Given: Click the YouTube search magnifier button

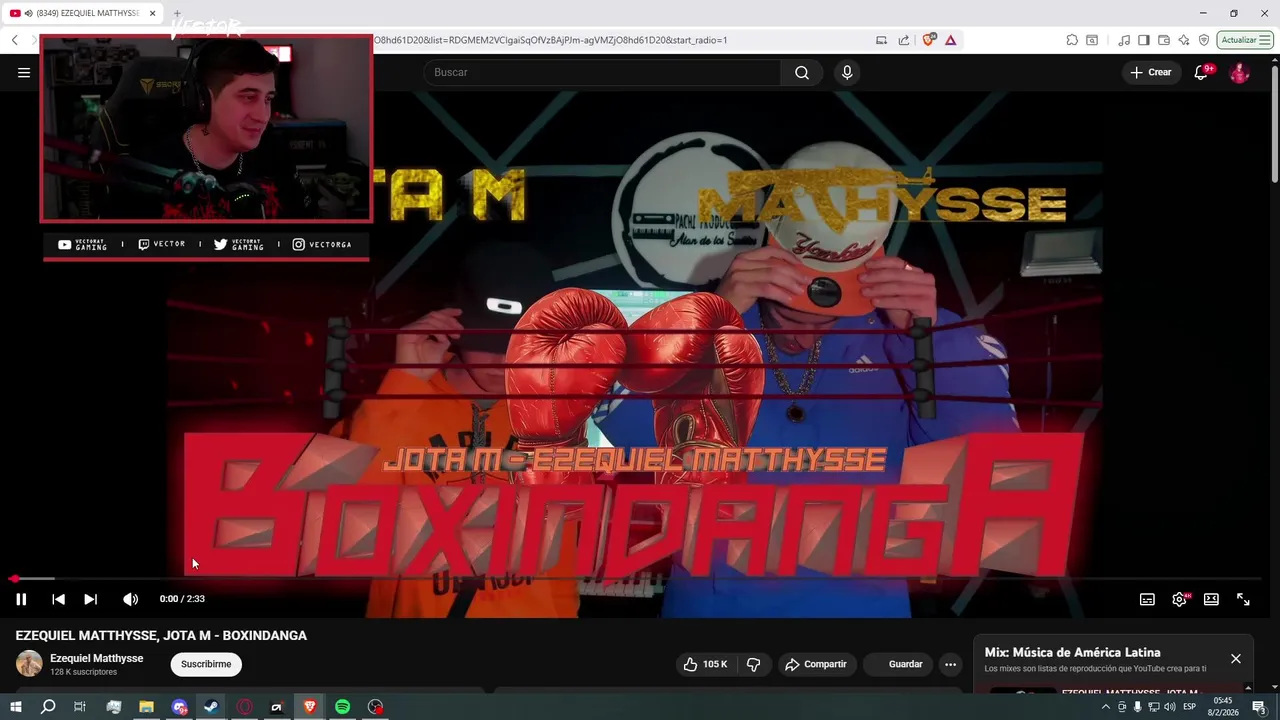Looking at the screenshot, I should pyautogui.click(x=802, y=72).
